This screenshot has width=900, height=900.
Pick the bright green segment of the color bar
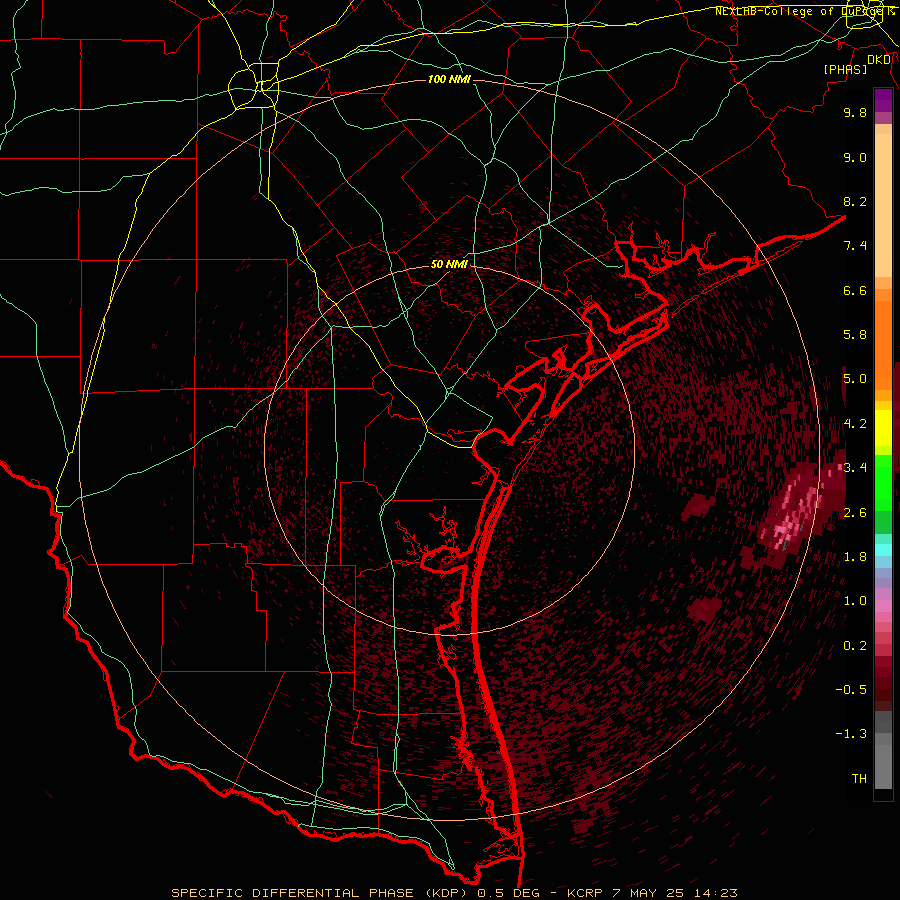tap(883, 483)
